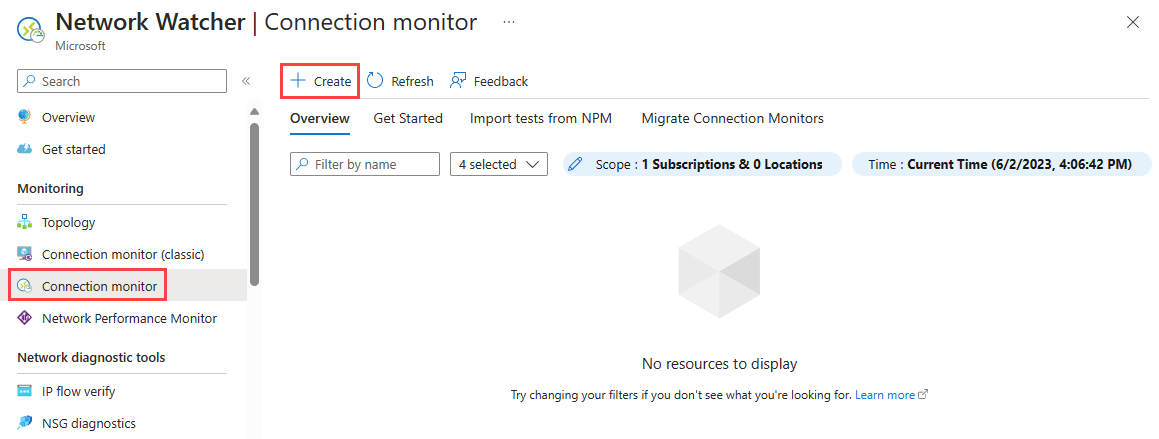Click the IP flow verify icon
Viewport: 1159px width, 439px height.
[24, 391]
